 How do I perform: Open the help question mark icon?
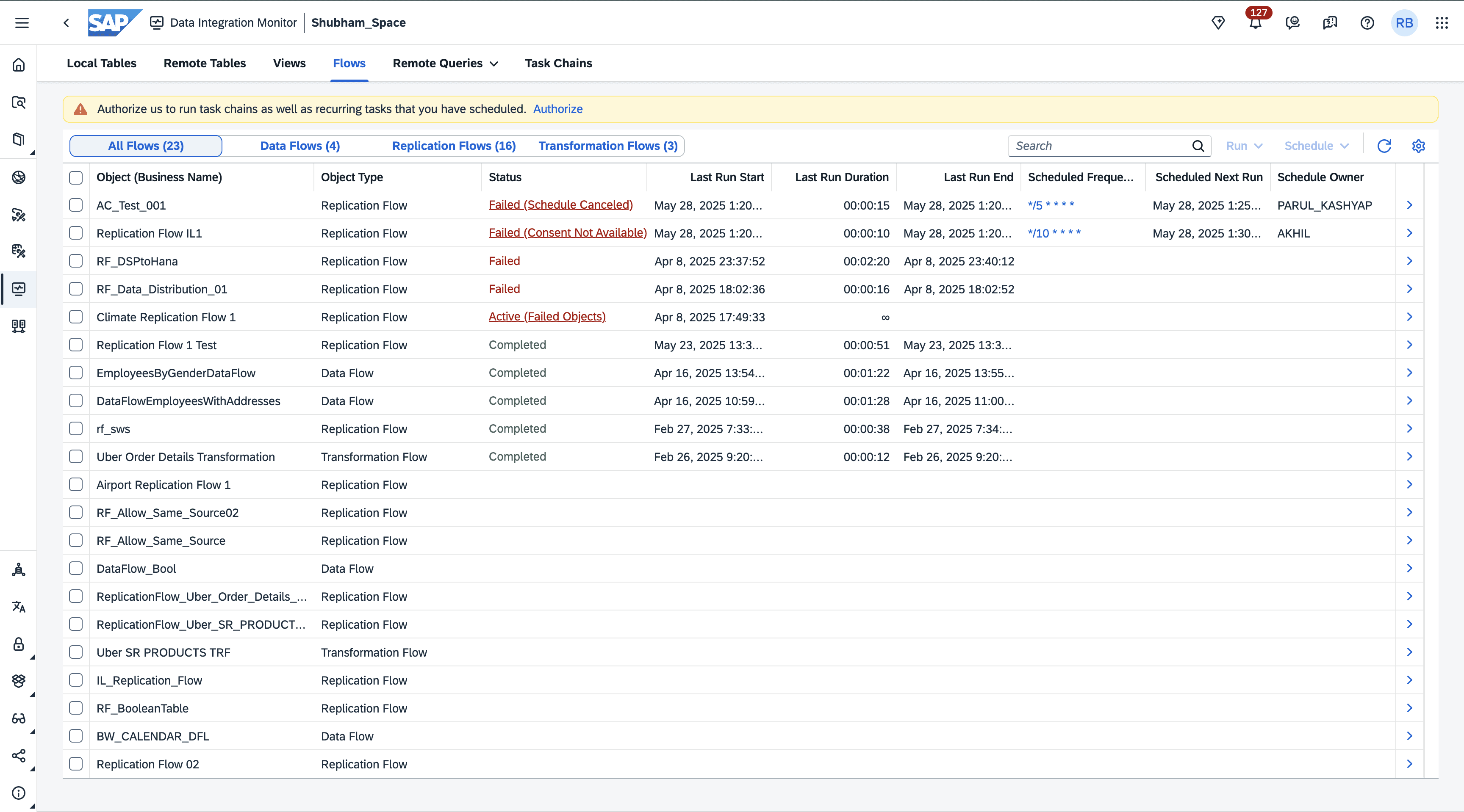(1367, 23)
